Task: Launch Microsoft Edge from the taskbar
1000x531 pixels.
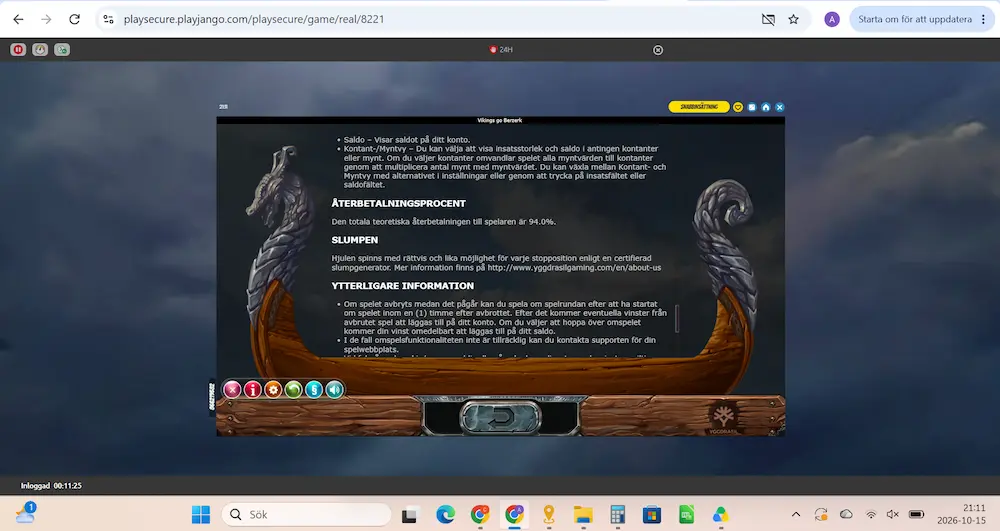Action: (x=445, y=514)
